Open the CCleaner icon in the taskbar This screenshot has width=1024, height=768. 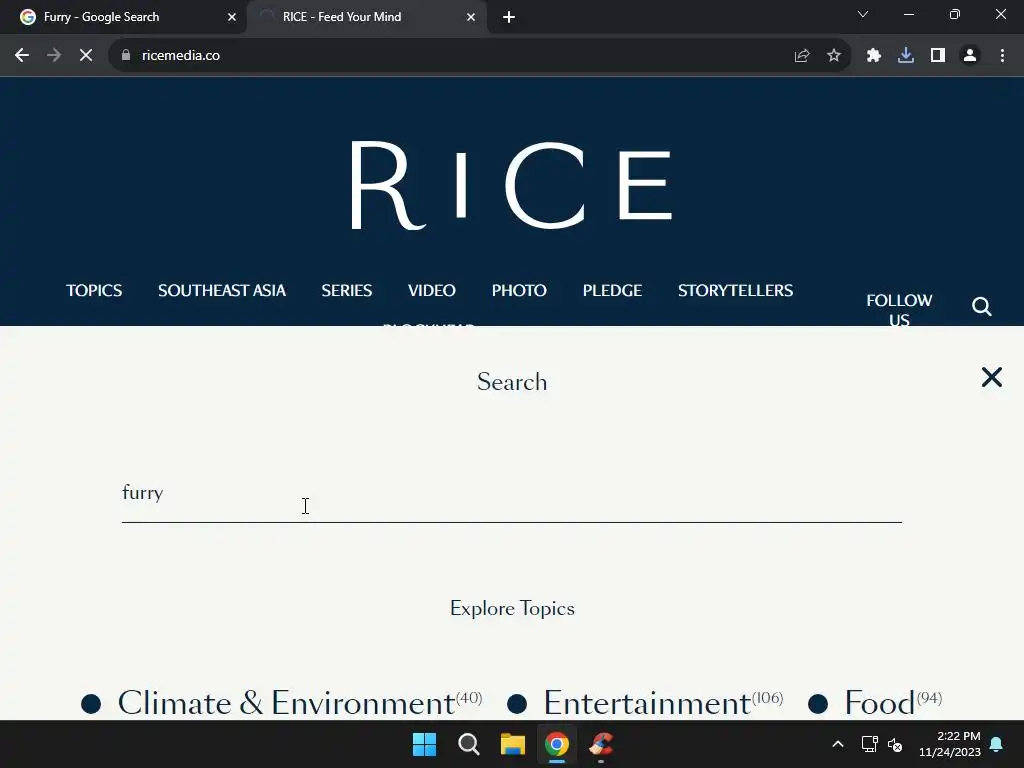601,744
